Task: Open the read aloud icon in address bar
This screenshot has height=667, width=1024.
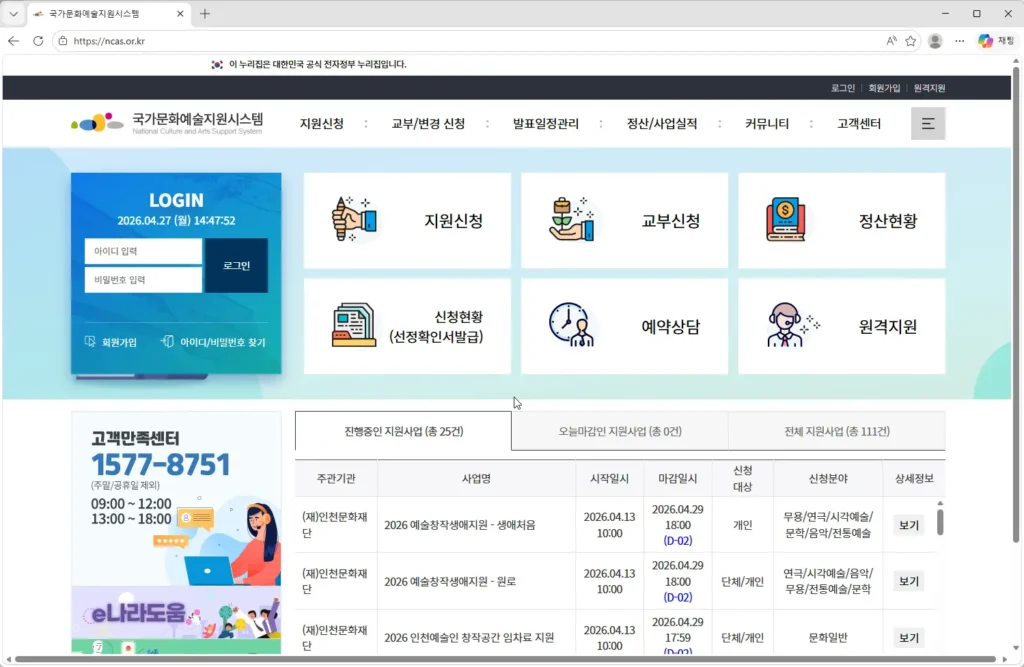Action: tap(891, 41)
